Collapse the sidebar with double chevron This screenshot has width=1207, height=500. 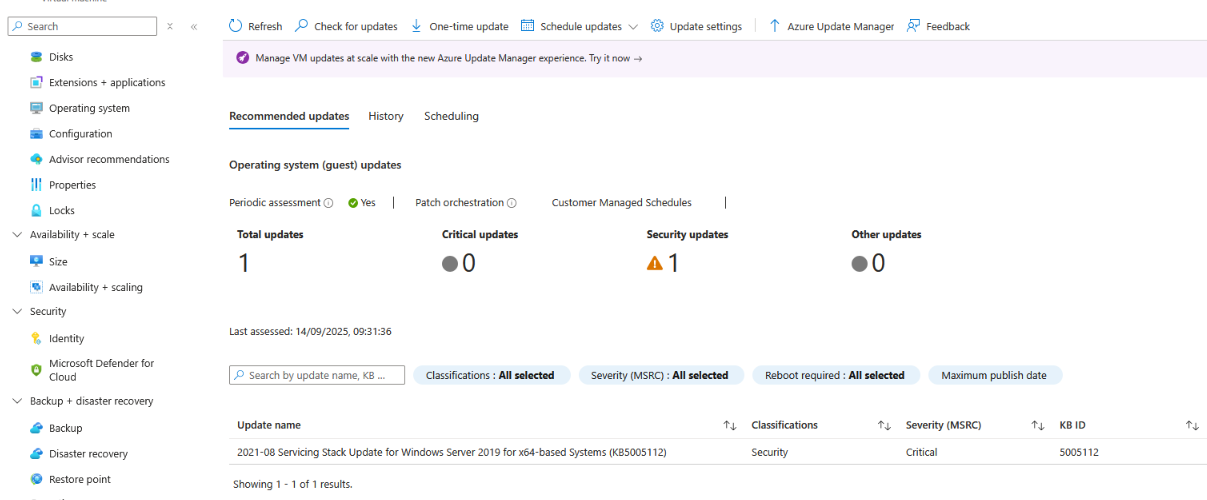[x=194, y=26]
